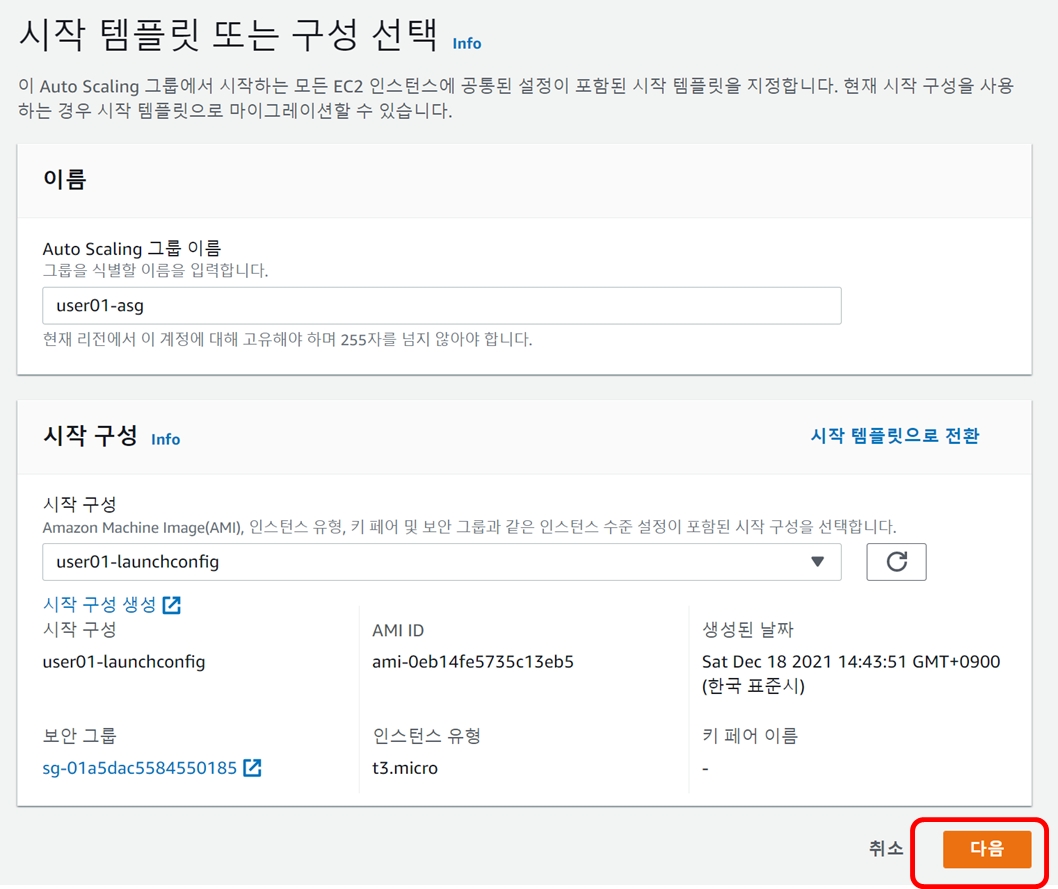Click external link icon next to security group ID
The width and height of the screenshot is (1058, 889).
click(253, 768)
